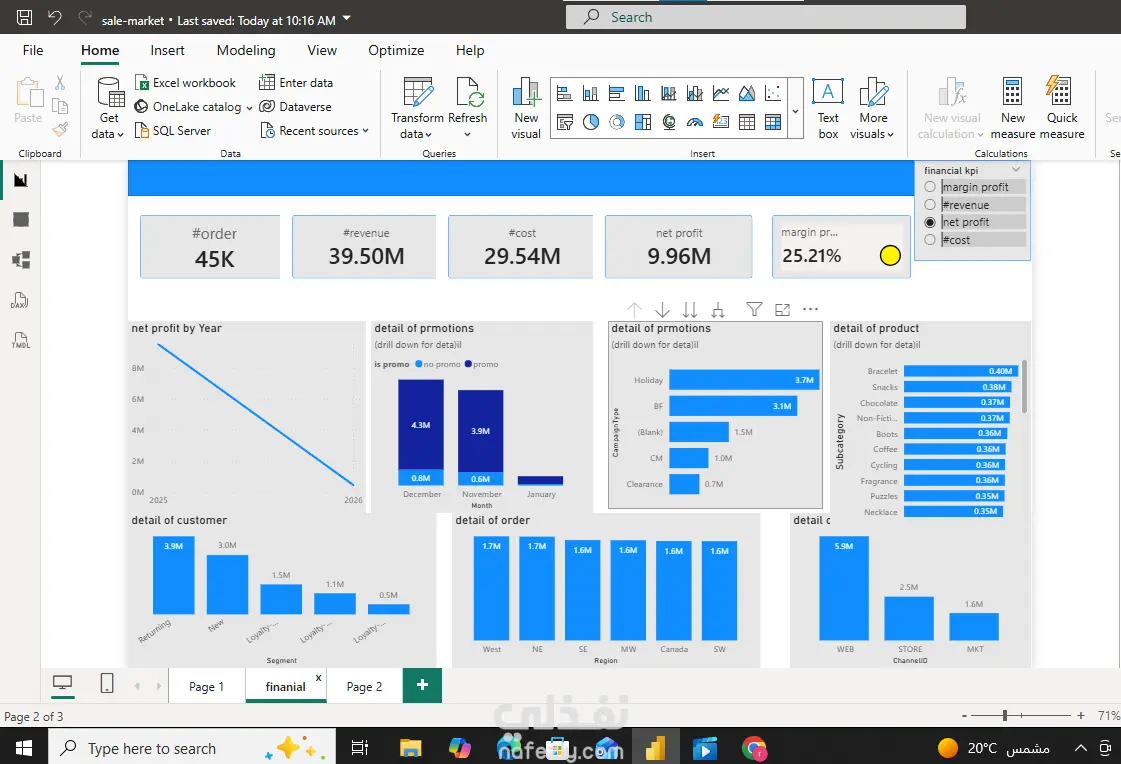The height and width of the screenshot is (764, 1121).
Task: Expand all down one level icon
Action: 718,309
